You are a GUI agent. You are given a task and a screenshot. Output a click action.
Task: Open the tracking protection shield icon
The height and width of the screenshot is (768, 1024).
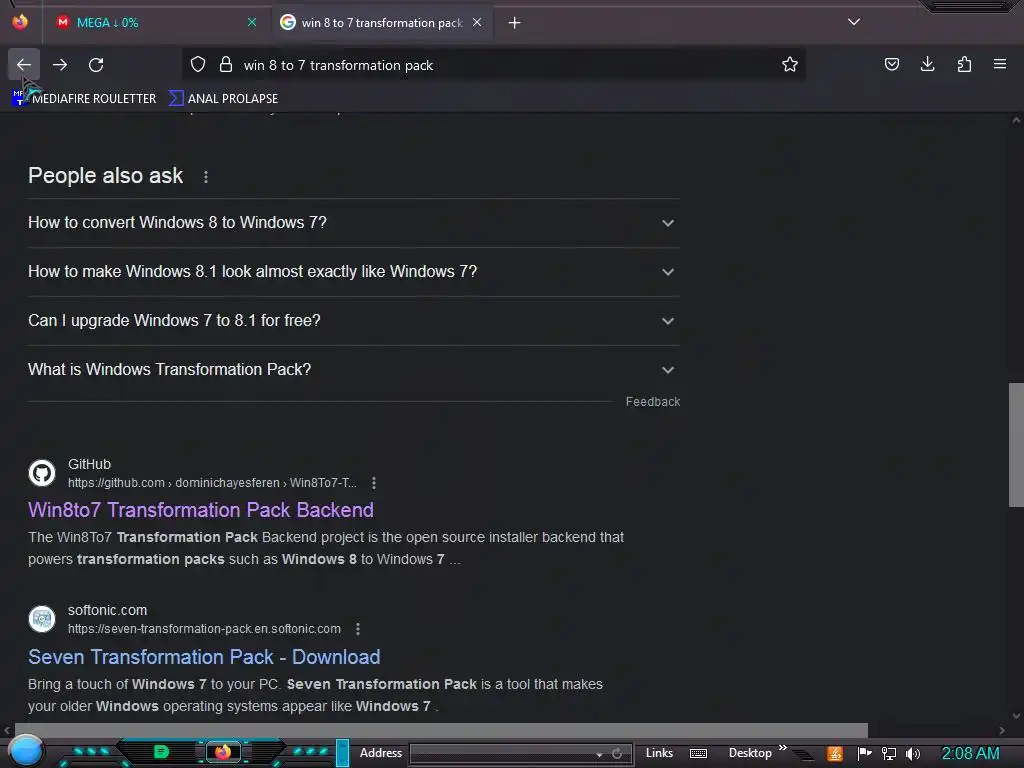coord(198,65)
